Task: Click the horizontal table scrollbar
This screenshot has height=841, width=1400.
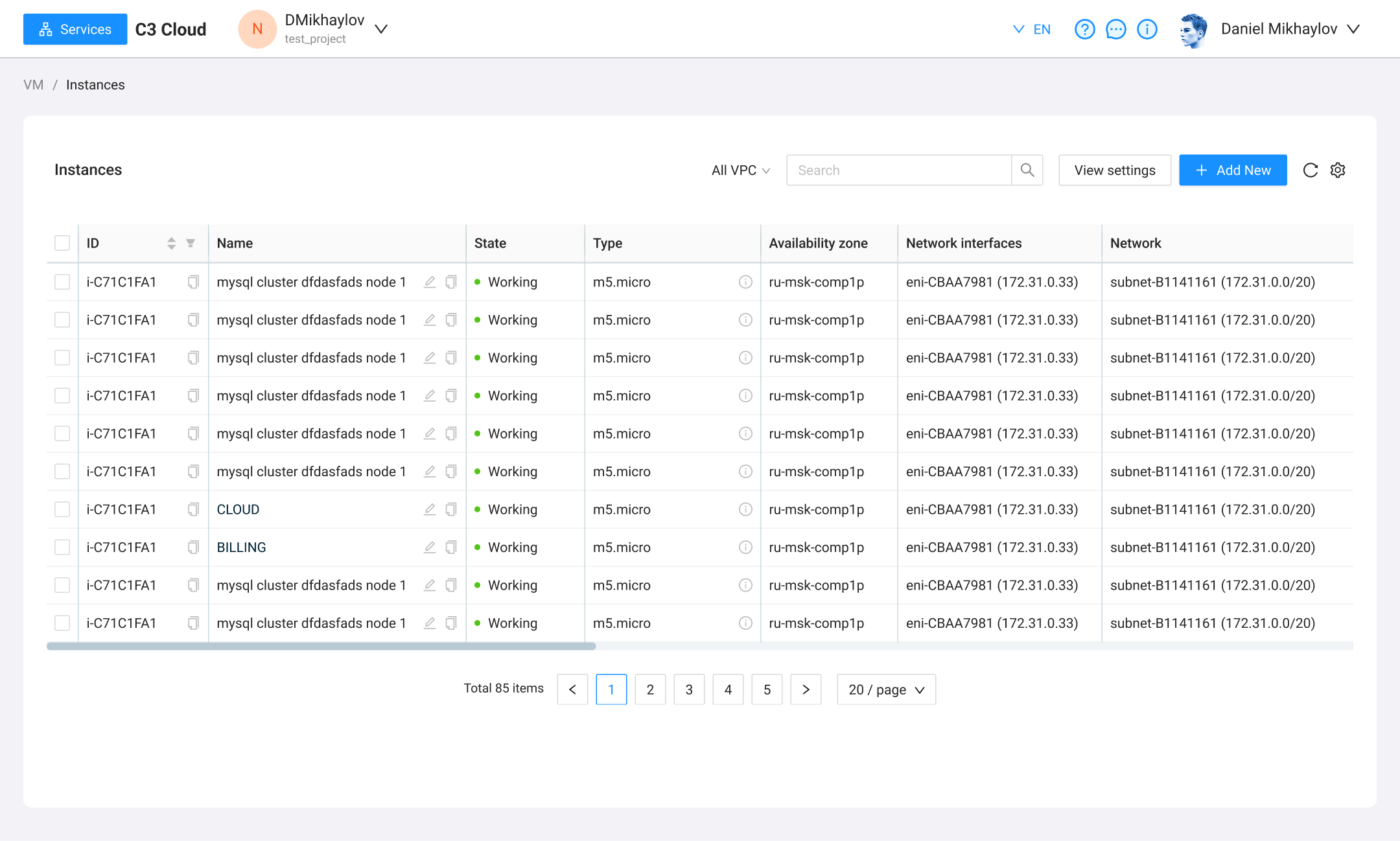Action: click(x=321, y=646)
